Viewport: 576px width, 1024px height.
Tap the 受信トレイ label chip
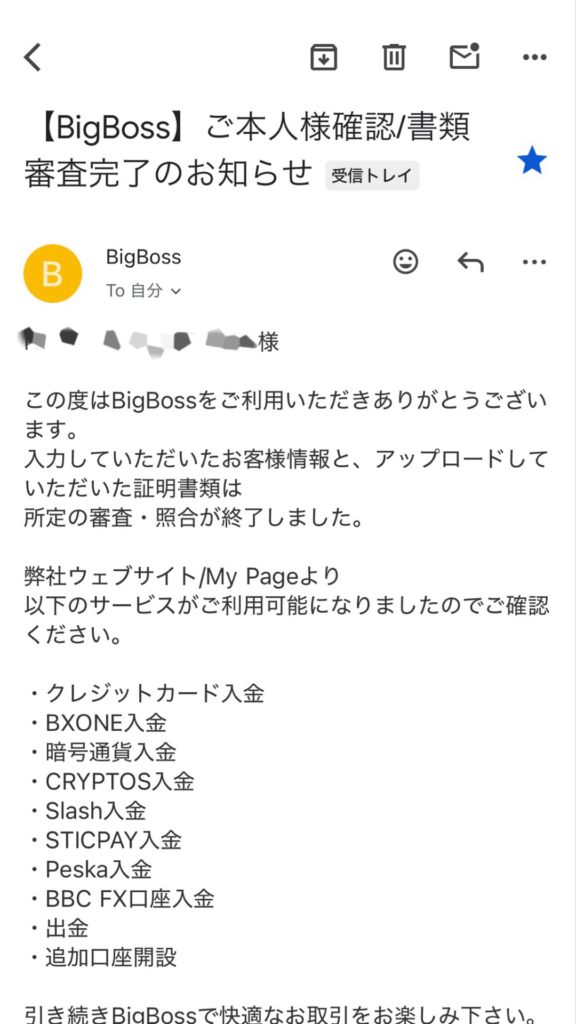372,175
